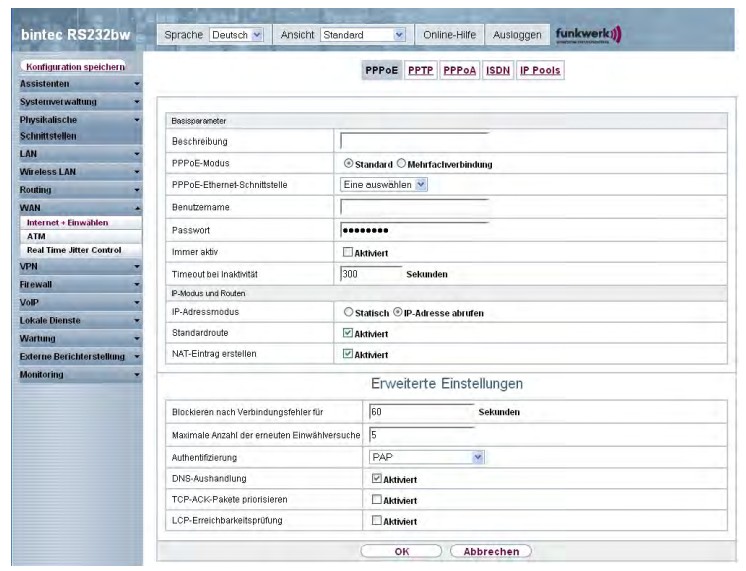Expand the Systemverwaltung menu
746x571 pixels.
point(80,102)
